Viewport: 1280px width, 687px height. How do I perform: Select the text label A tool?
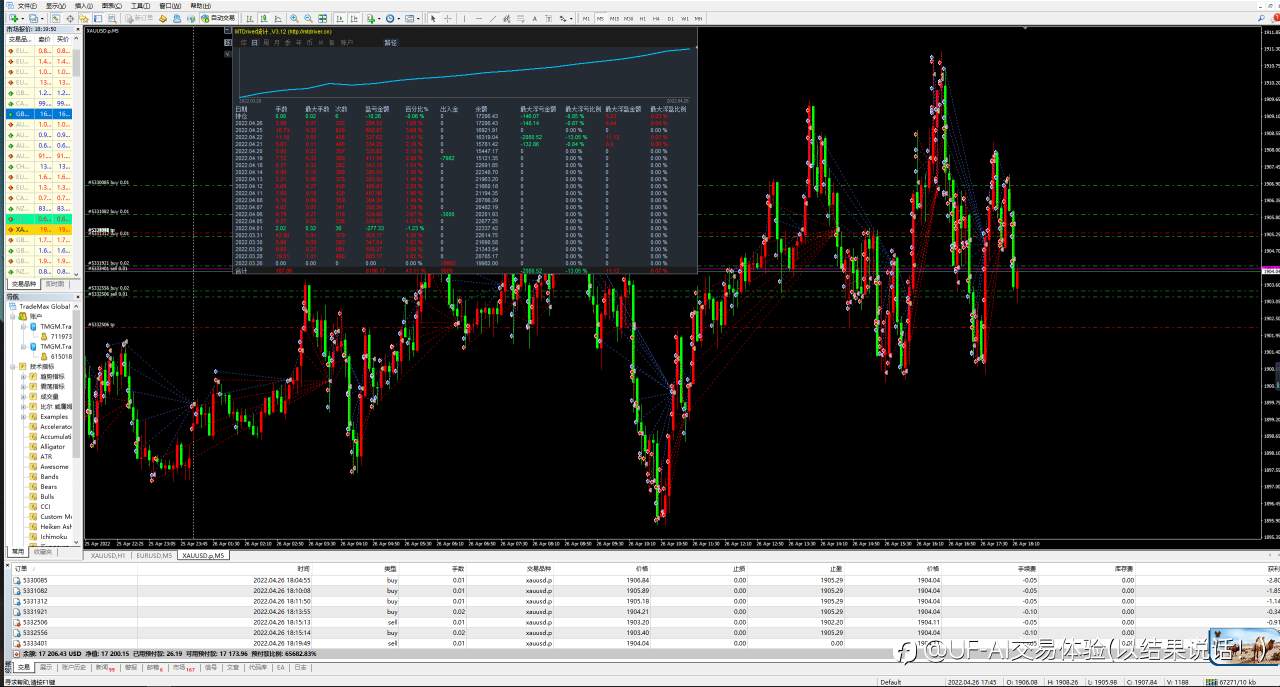tap(534, 18)
